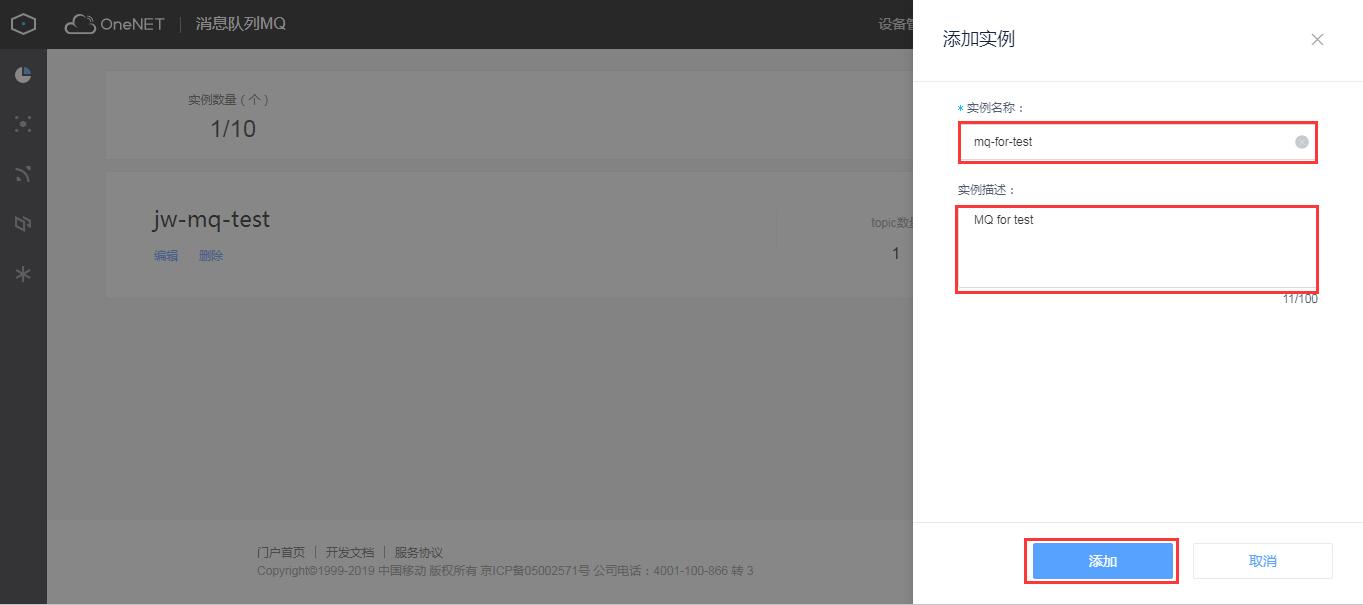Select the dotted cluster sidebar icon
The width and height of the screenshot is (1363, 605).
tap(23, 124)
